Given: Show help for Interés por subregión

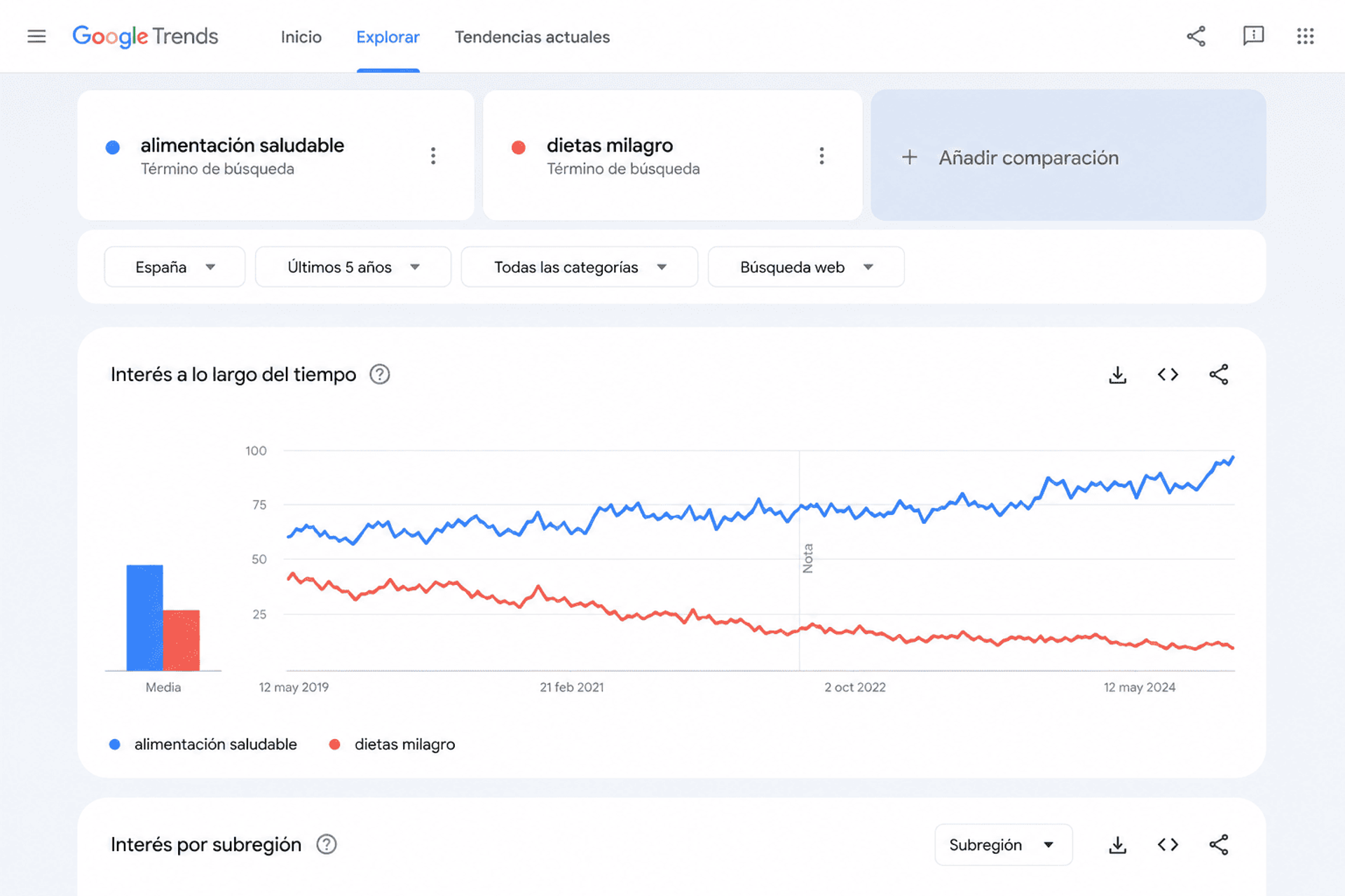Looking at the screenshot, I should [327, 844].
